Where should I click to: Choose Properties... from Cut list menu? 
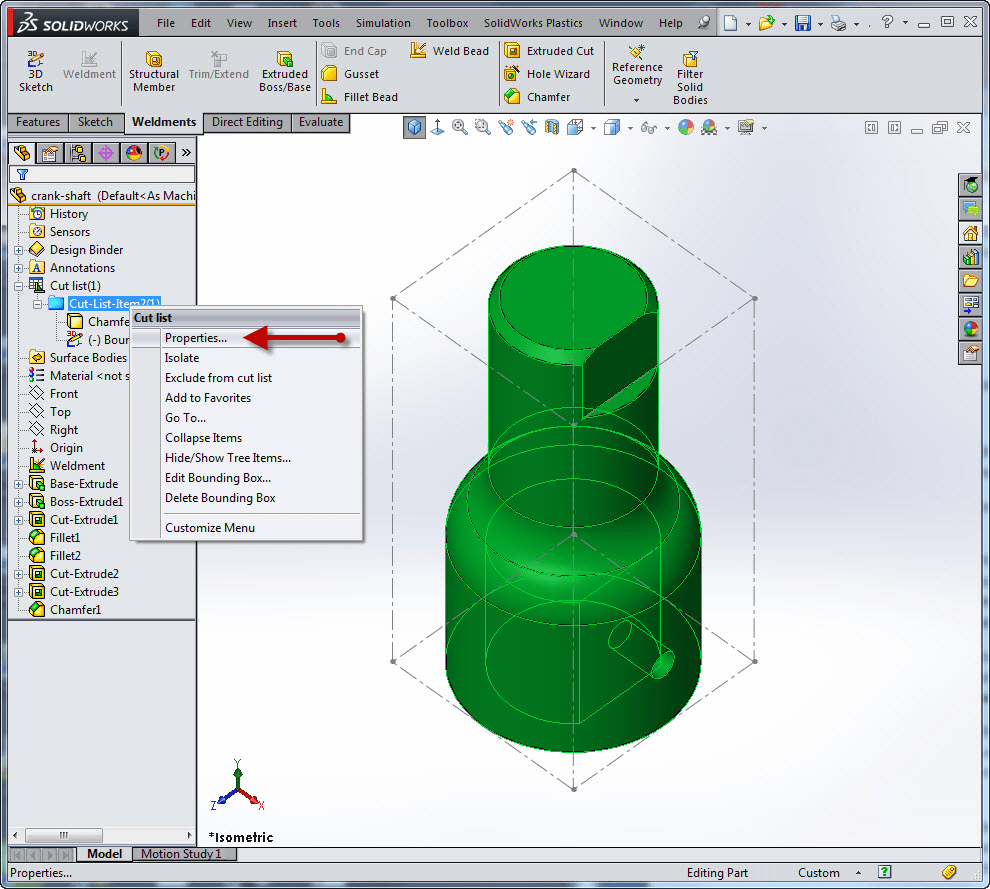coord(246,338)
